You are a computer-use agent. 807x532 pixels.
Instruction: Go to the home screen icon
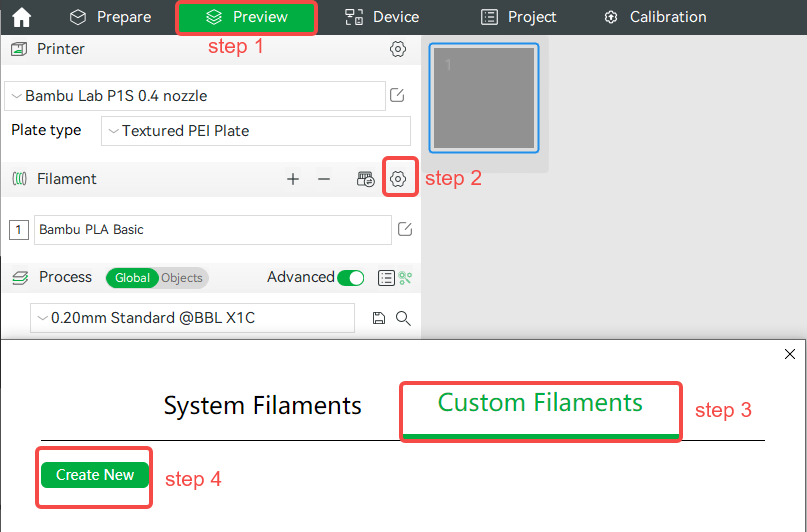pos(21,17)
